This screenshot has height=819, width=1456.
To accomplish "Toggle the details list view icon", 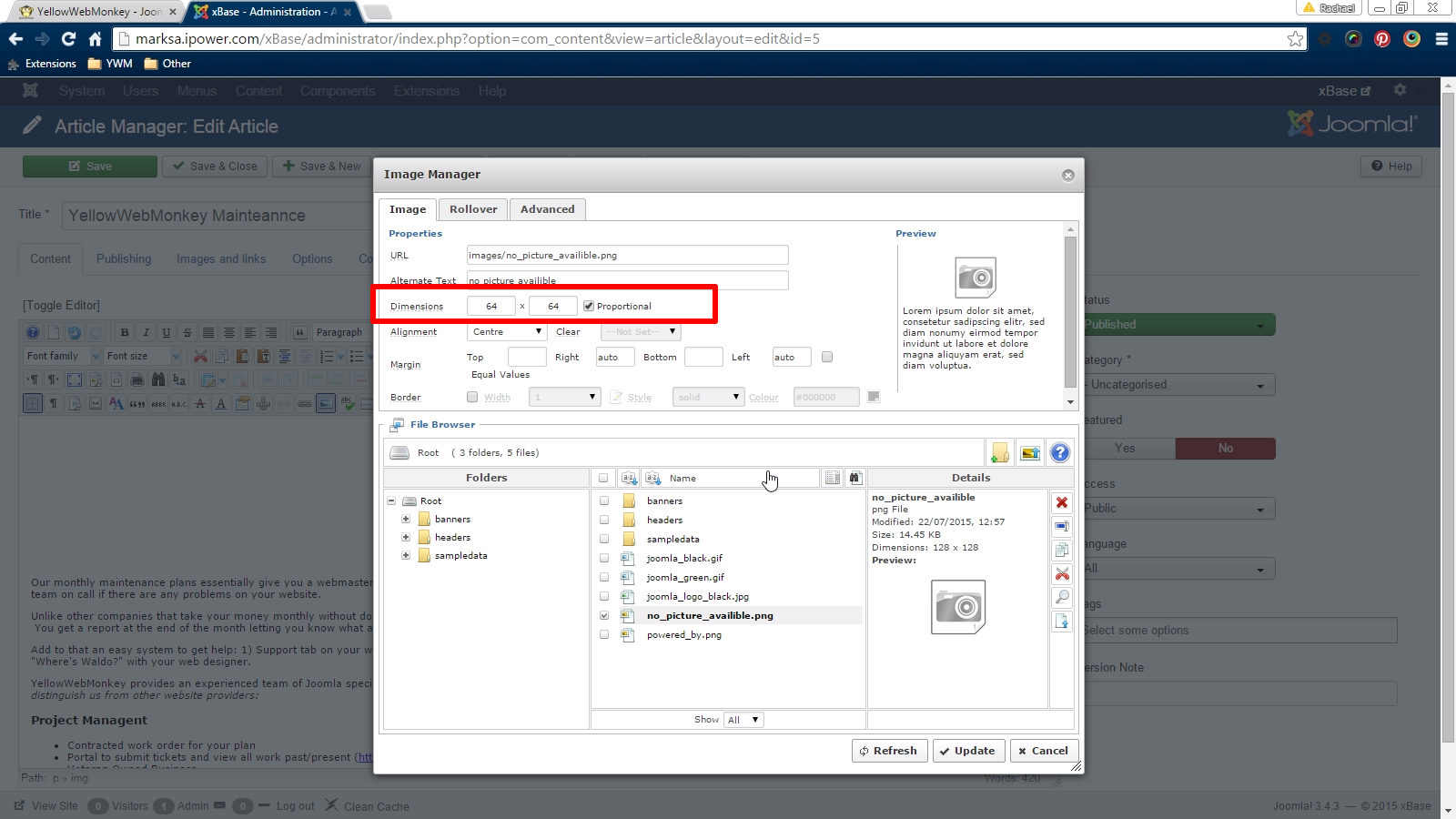I will [x=832, y=478].
